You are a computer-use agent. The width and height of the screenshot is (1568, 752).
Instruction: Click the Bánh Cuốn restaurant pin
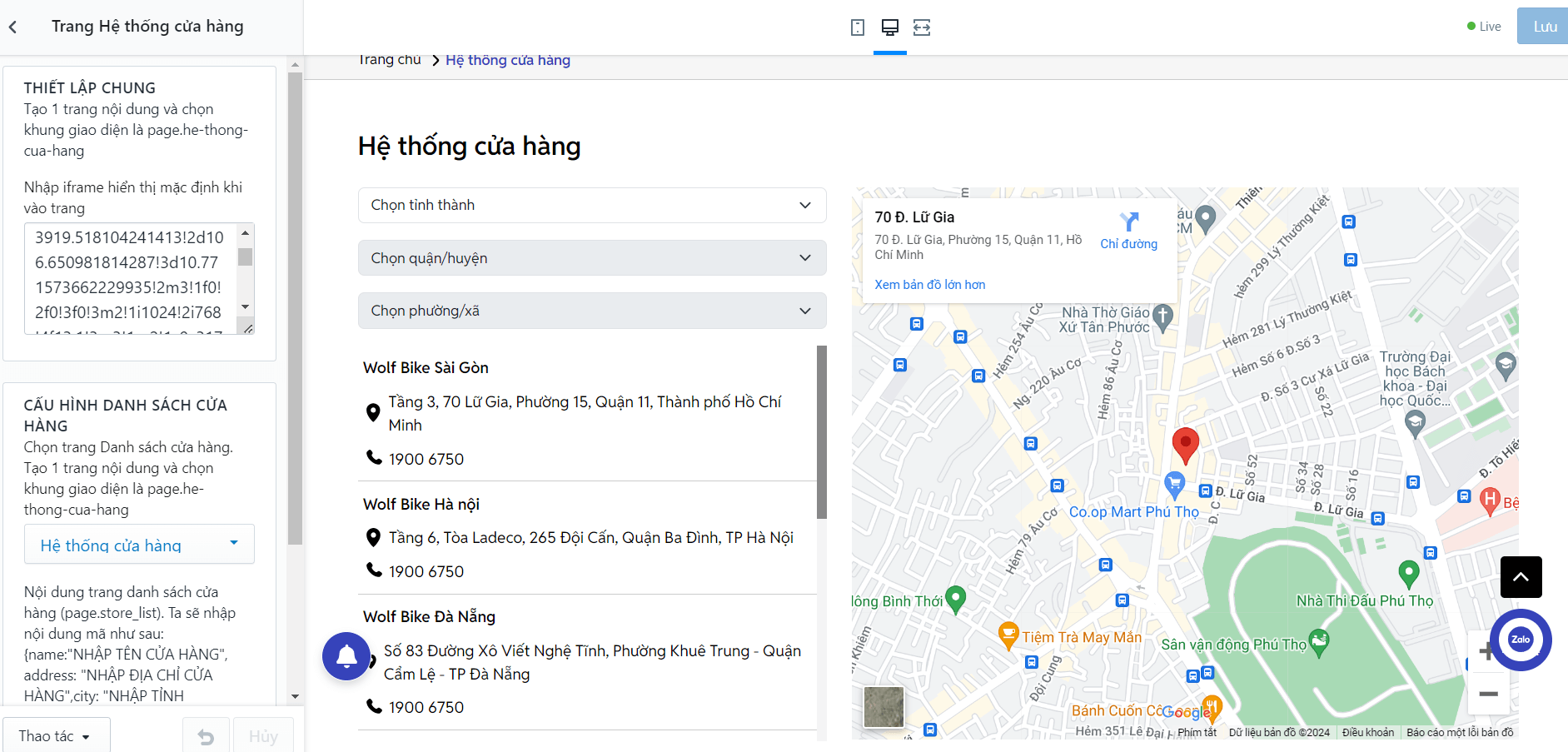coord(1212,708)
